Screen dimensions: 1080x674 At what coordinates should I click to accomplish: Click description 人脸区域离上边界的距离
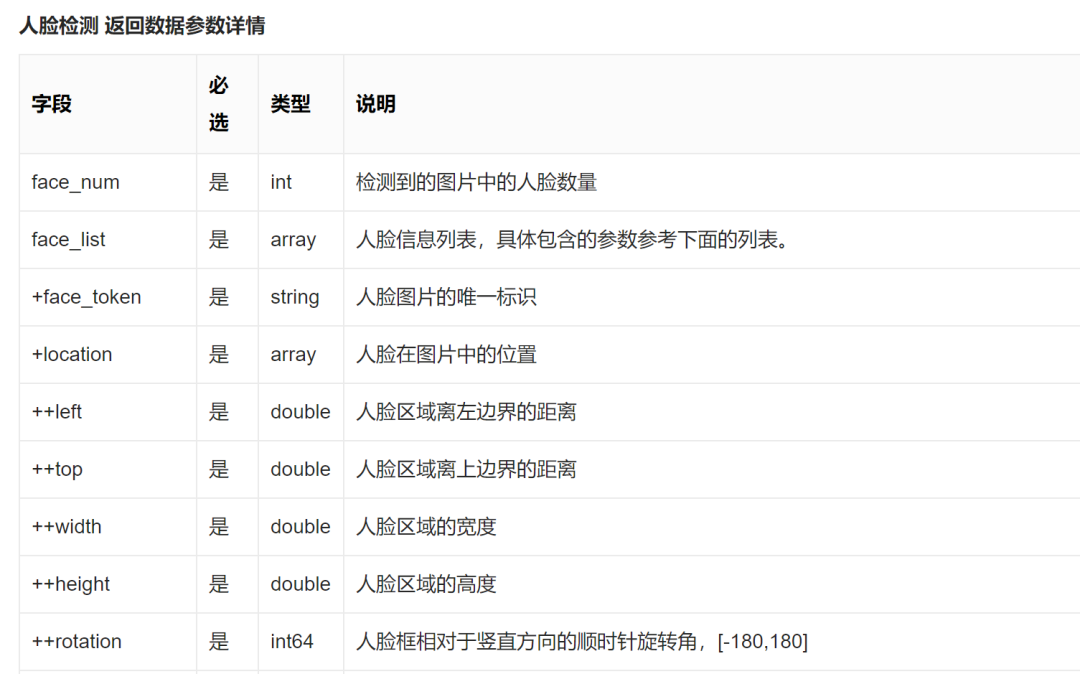tap(466, 470)
